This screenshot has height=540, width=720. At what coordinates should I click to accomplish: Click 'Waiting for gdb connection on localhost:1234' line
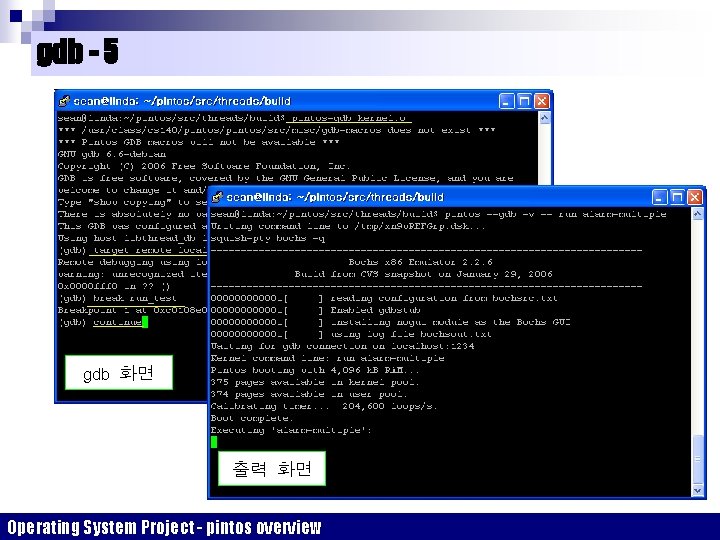coord(343,346)
